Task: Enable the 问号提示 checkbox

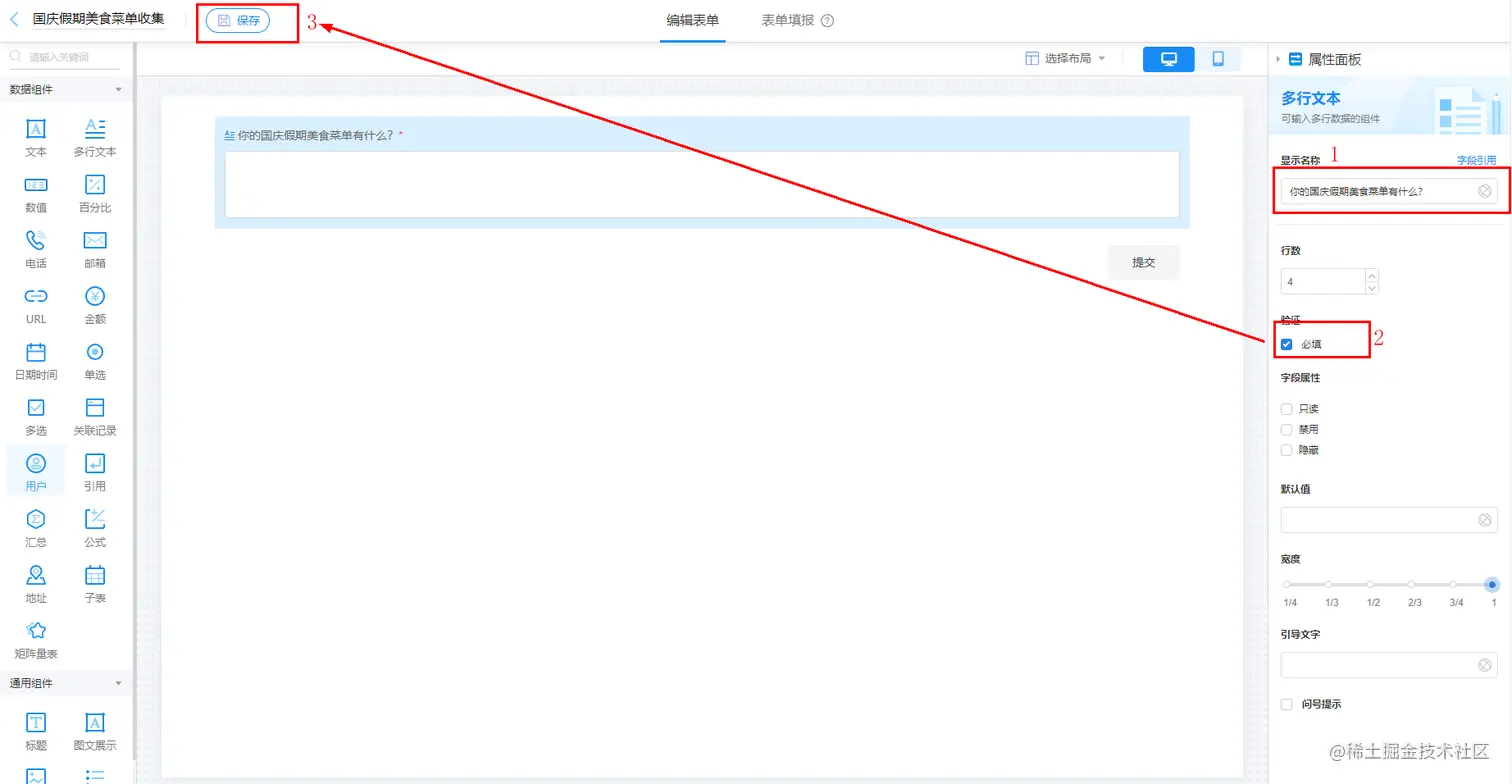Action: point(1287,704)
